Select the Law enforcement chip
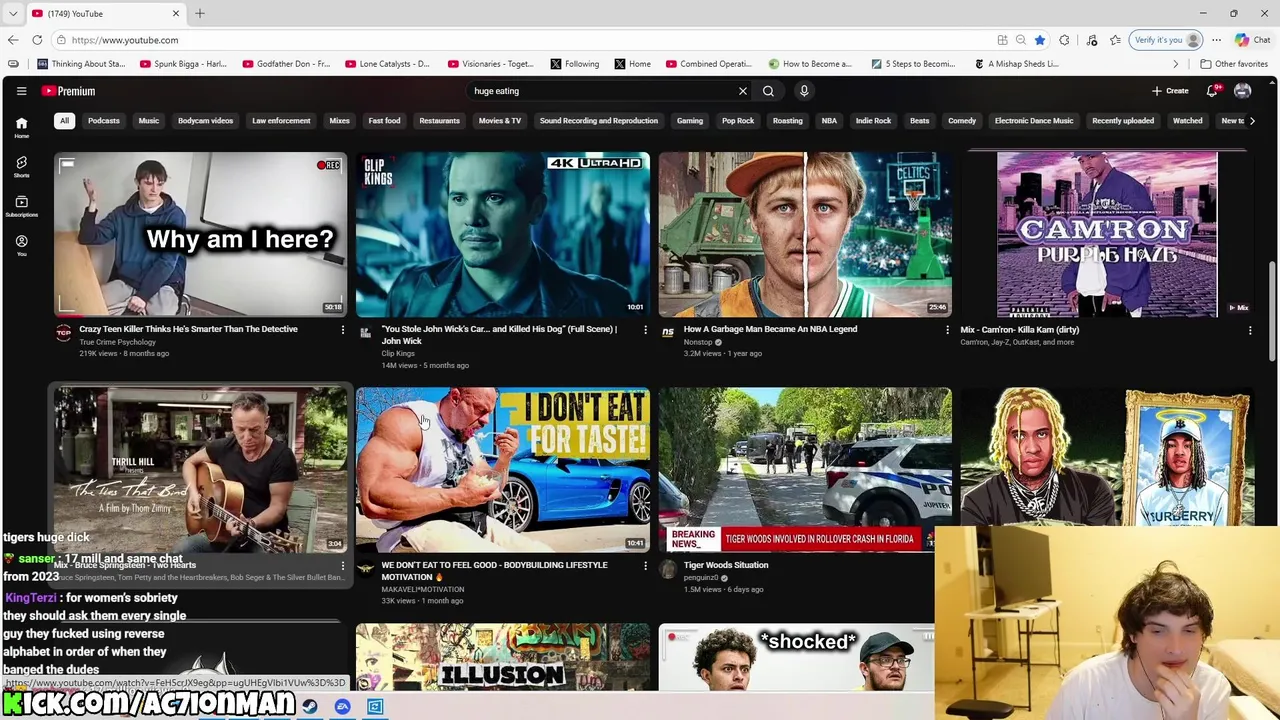Screen dimensions: 1280x720 281,121
